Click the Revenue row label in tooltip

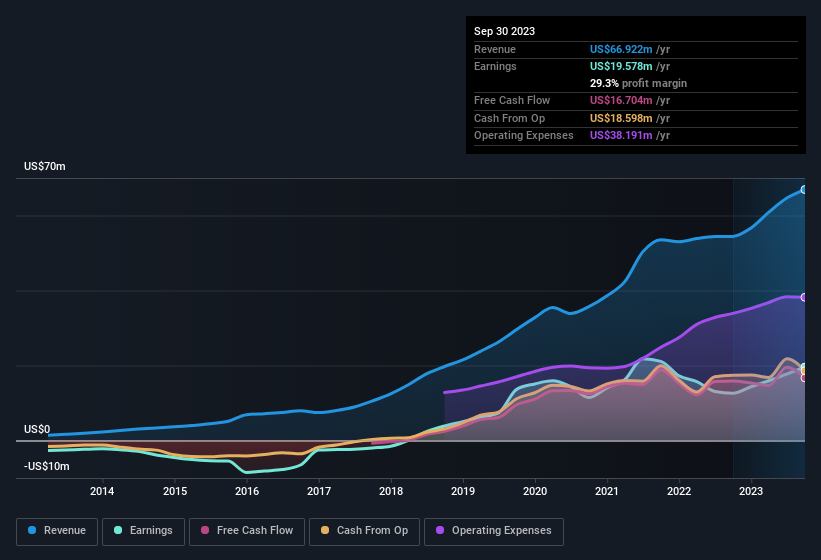[x=495, y=49]
